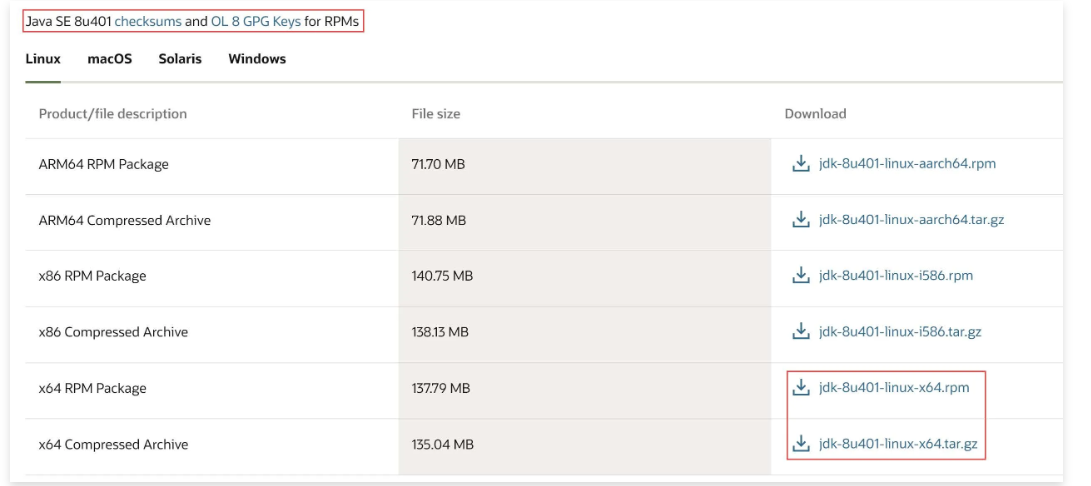
Task: Download jdk-8u401-linux-aarch64.tar.gz file link
Action: [x=911, y=220]
